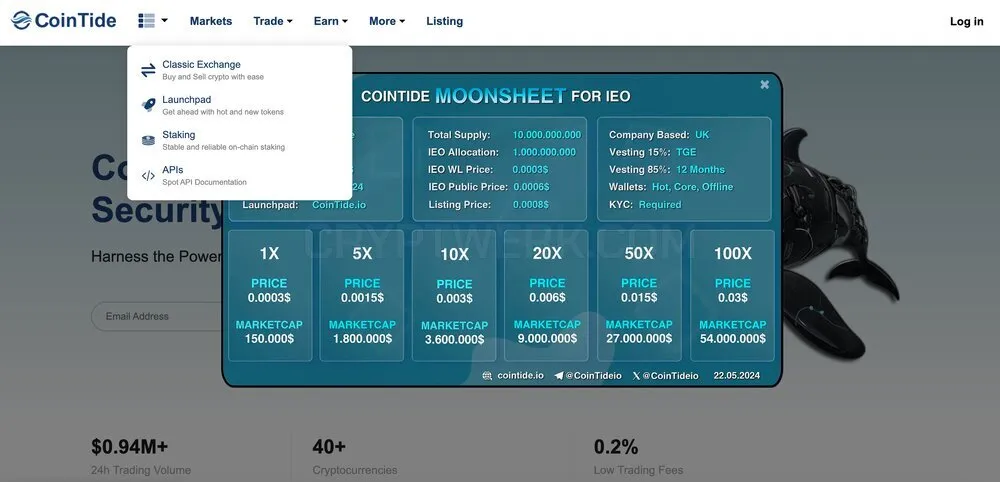Expand the Trade dropdown
This screenshot has width=1000, height=482.
coord(273,21)
